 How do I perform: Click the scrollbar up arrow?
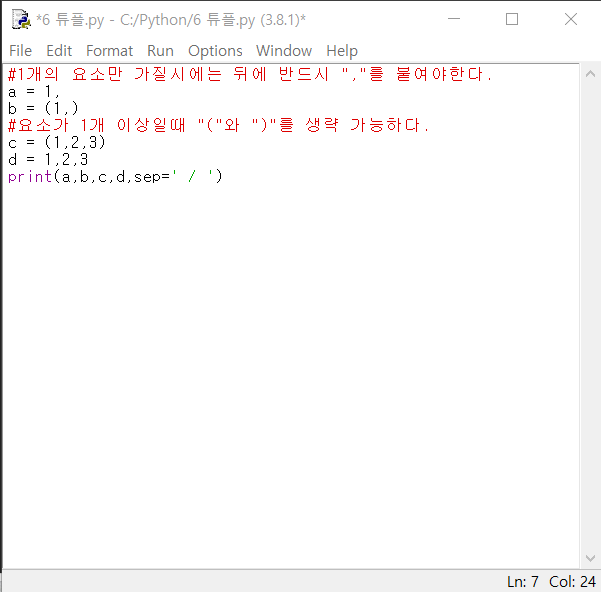[590, 74]
